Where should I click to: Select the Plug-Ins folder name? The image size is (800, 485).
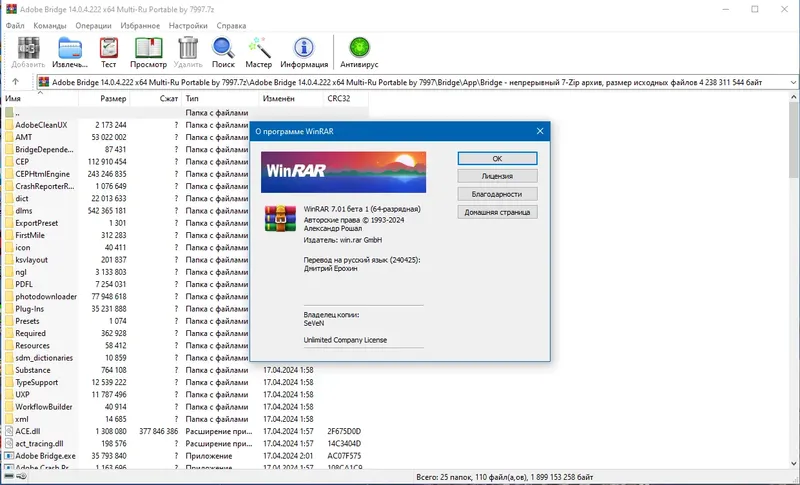pos(30,309)
